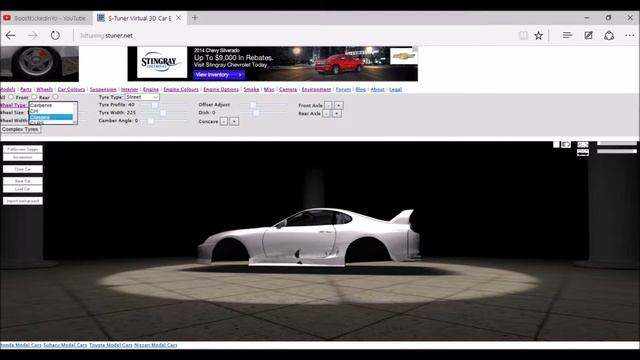Switch to the BoostKickedInYo YouTube tab
Image resolution: width=640 pixels, height=360 pixels.
(46, 18)
